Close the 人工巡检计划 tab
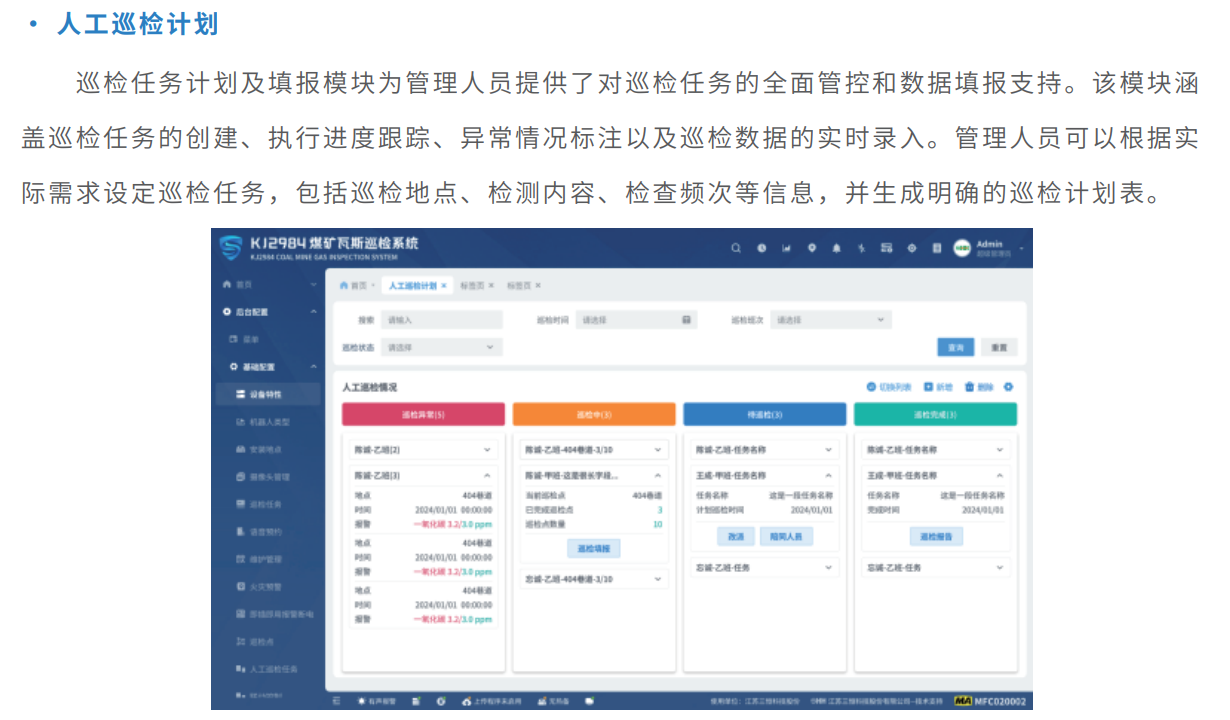1230x720 pixels. (x=444, y=285)
